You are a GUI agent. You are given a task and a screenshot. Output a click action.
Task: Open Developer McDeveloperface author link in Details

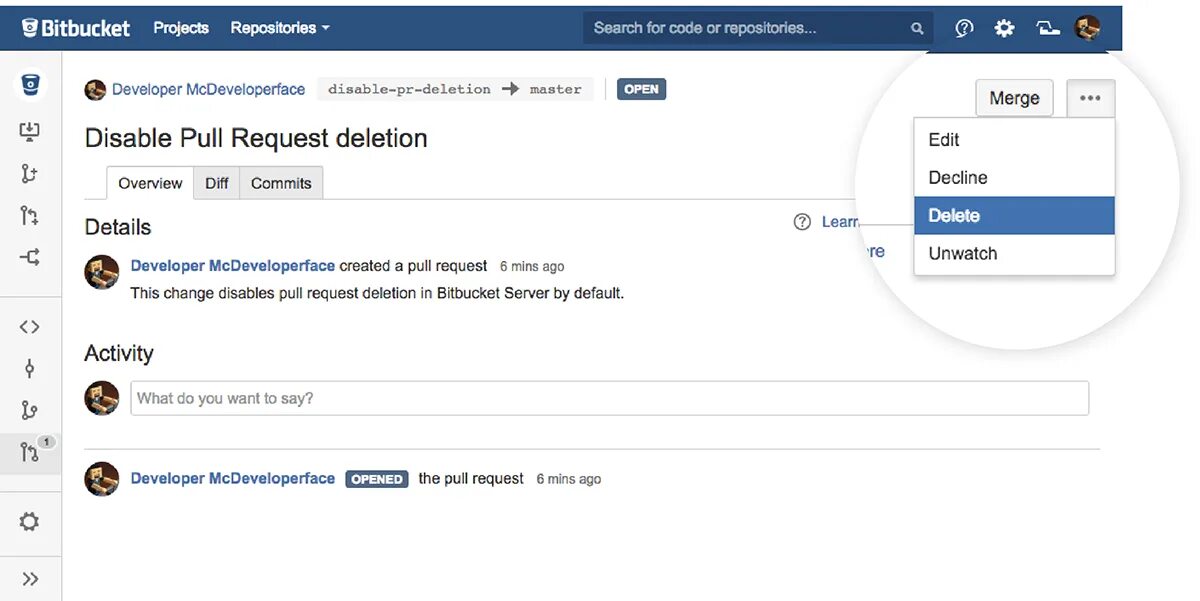click(233, 266)
